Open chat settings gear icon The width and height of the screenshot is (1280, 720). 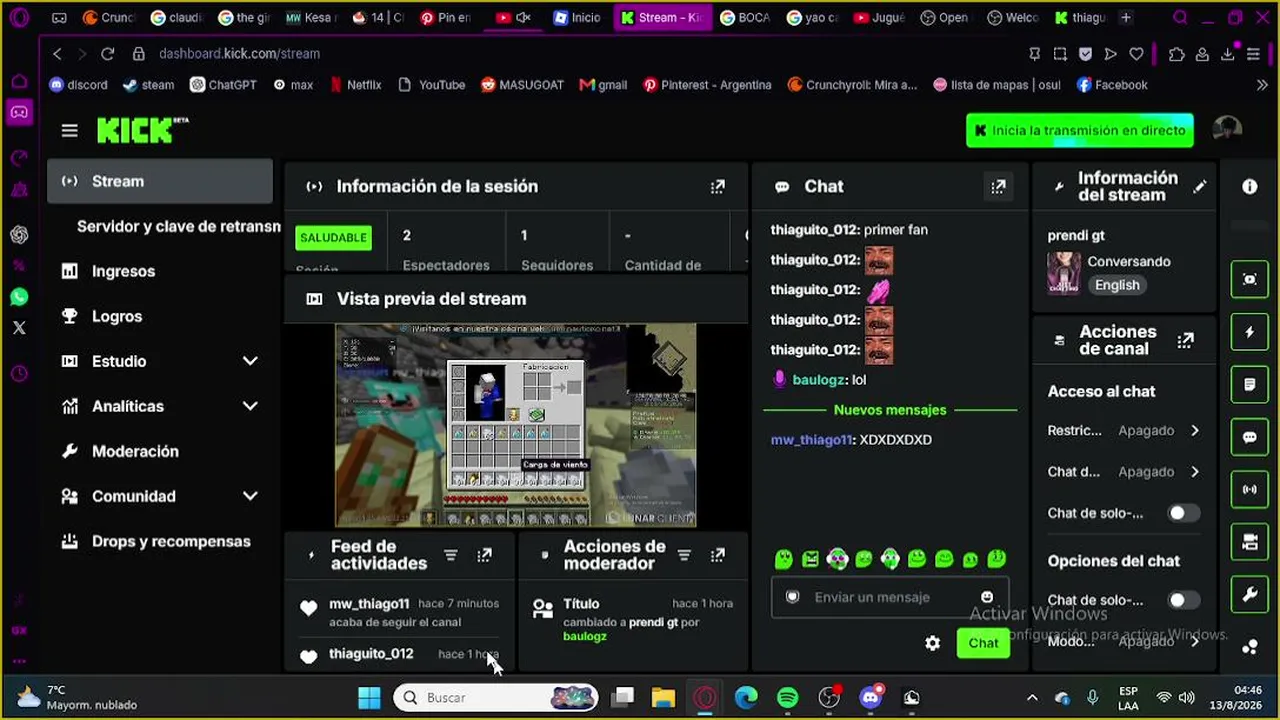[932, 644]
